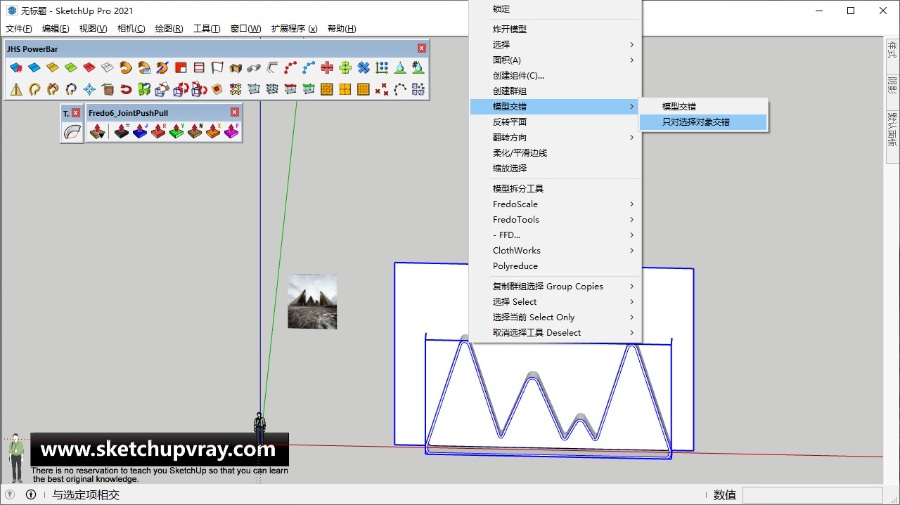This screenshot has width=900, height=505.
Task: Expand the 选择 Select submenu
Action: 556,302
